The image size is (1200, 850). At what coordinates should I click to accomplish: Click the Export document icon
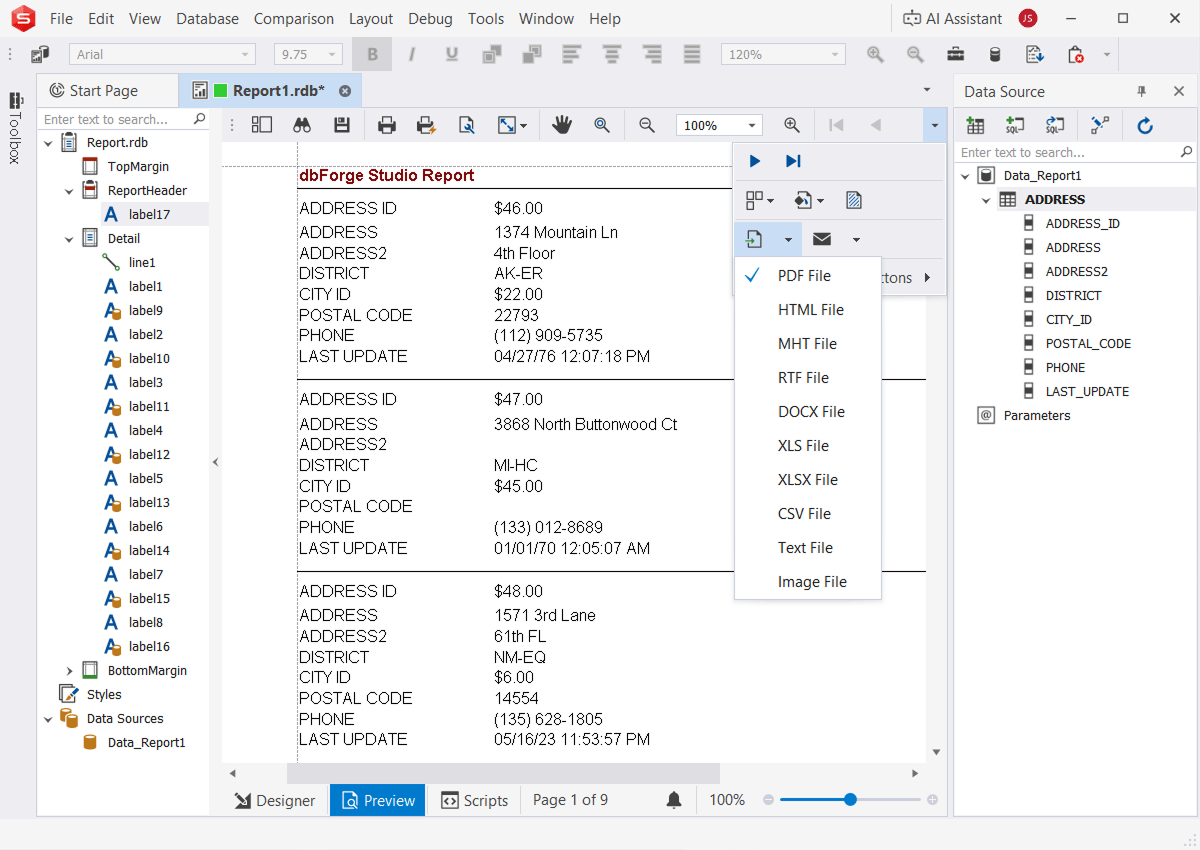(x=755, y=239)
